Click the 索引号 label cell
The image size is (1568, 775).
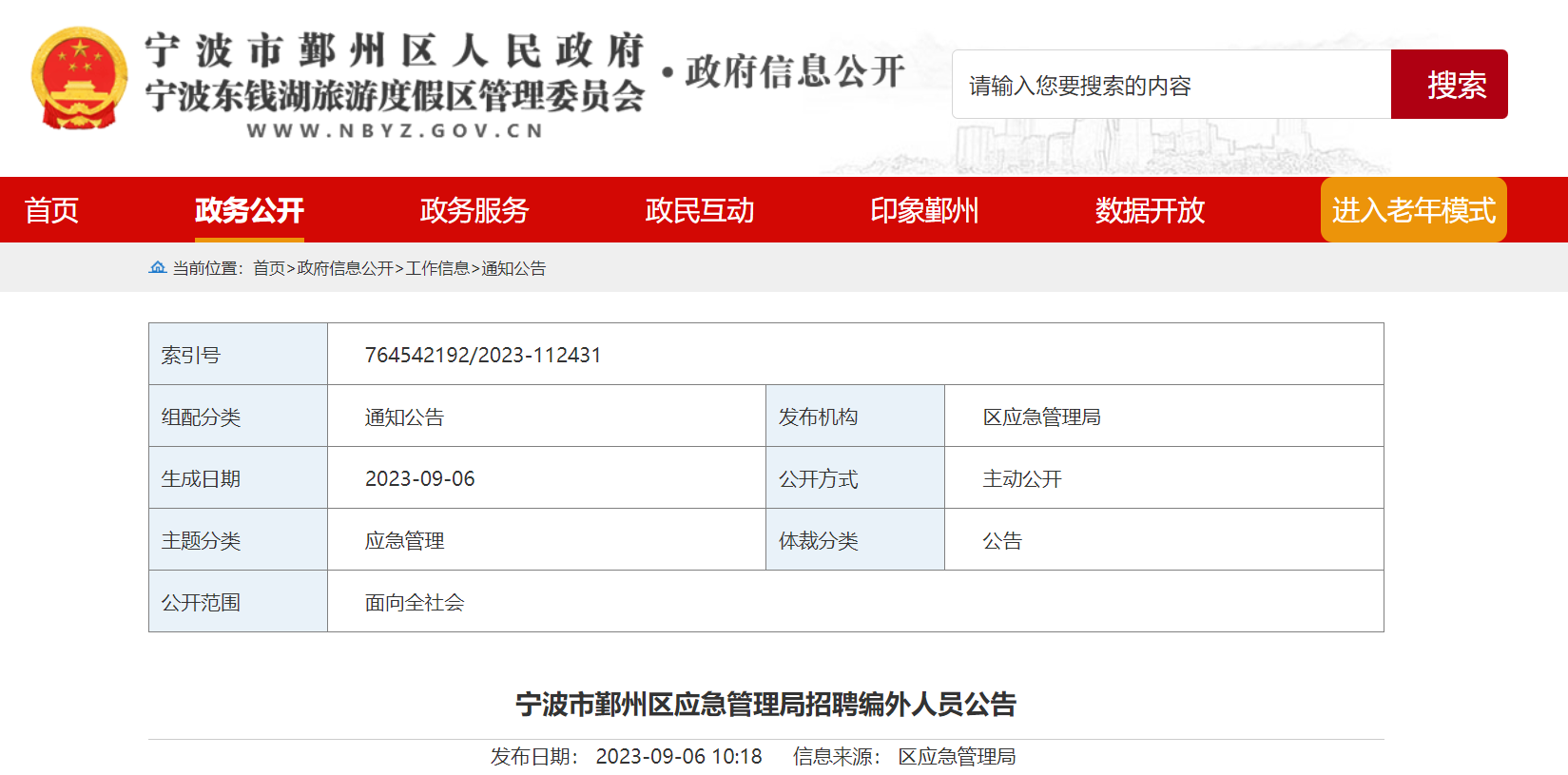pyautogui.click(x=239, y=355)
